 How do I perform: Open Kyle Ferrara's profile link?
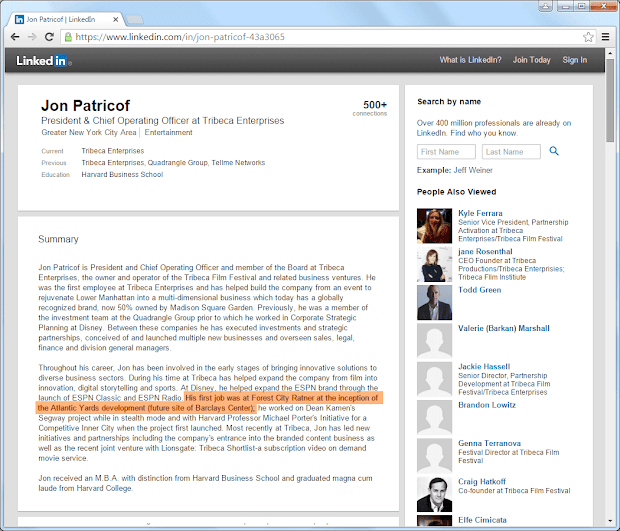click(480, 213)
